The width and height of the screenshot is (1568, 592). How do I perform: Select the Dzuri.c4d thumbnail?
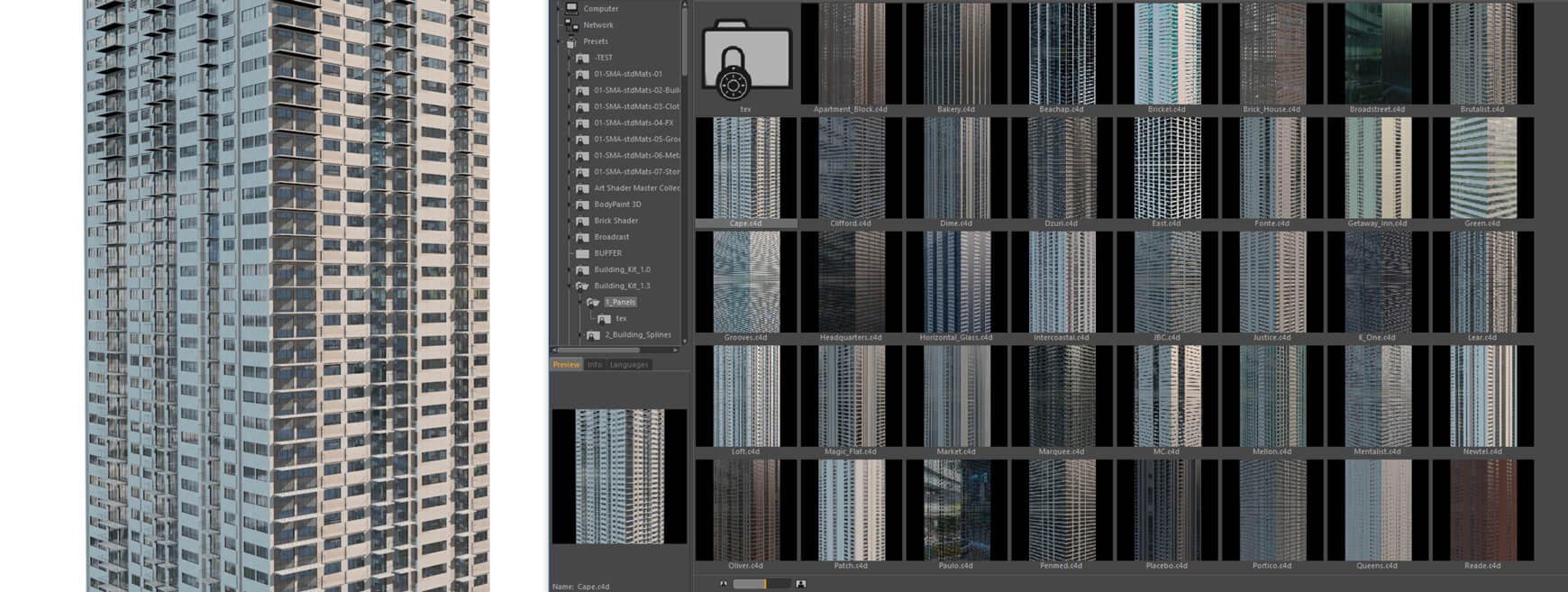pyautogui.click(x=1062, y=168)
